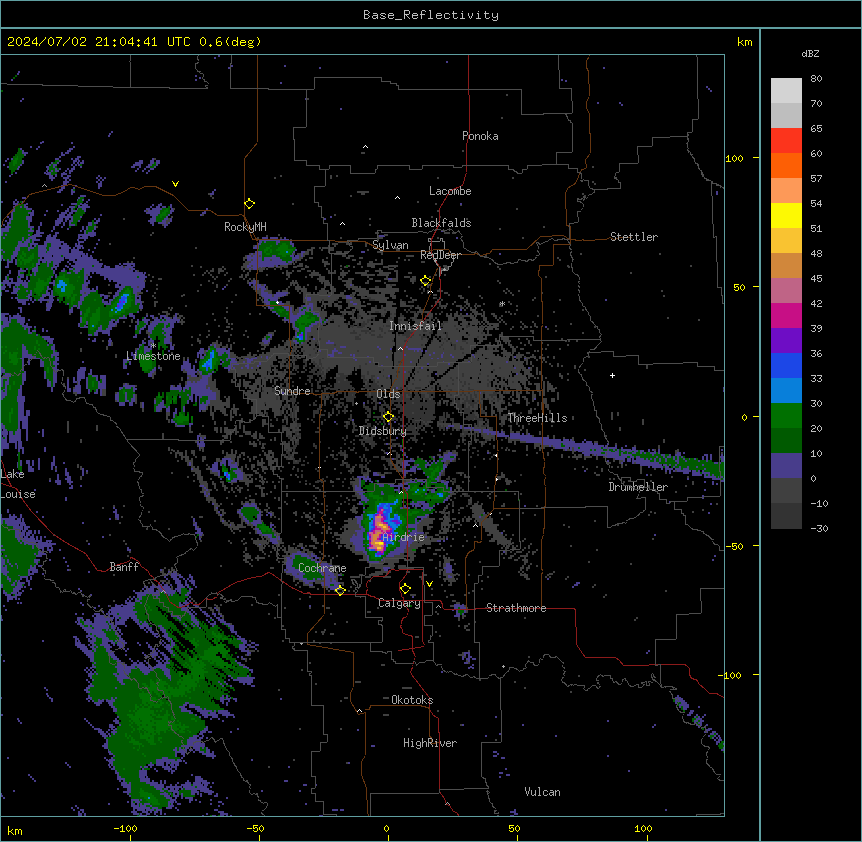862x842 pixels.
Task: Click the km label at top right
Action: pos(744,42)
